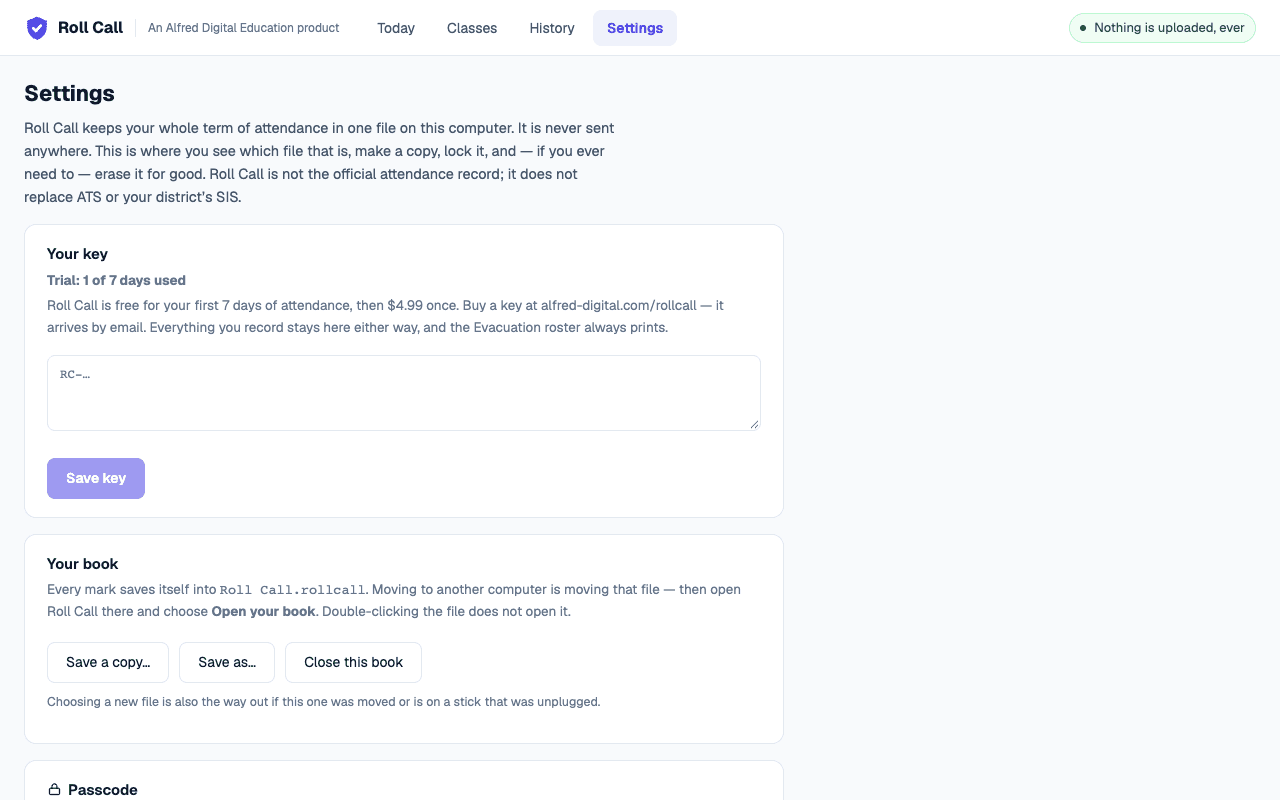Go to the History tab
Screen dimensions: 1280x800
click(x=552, y=28)
